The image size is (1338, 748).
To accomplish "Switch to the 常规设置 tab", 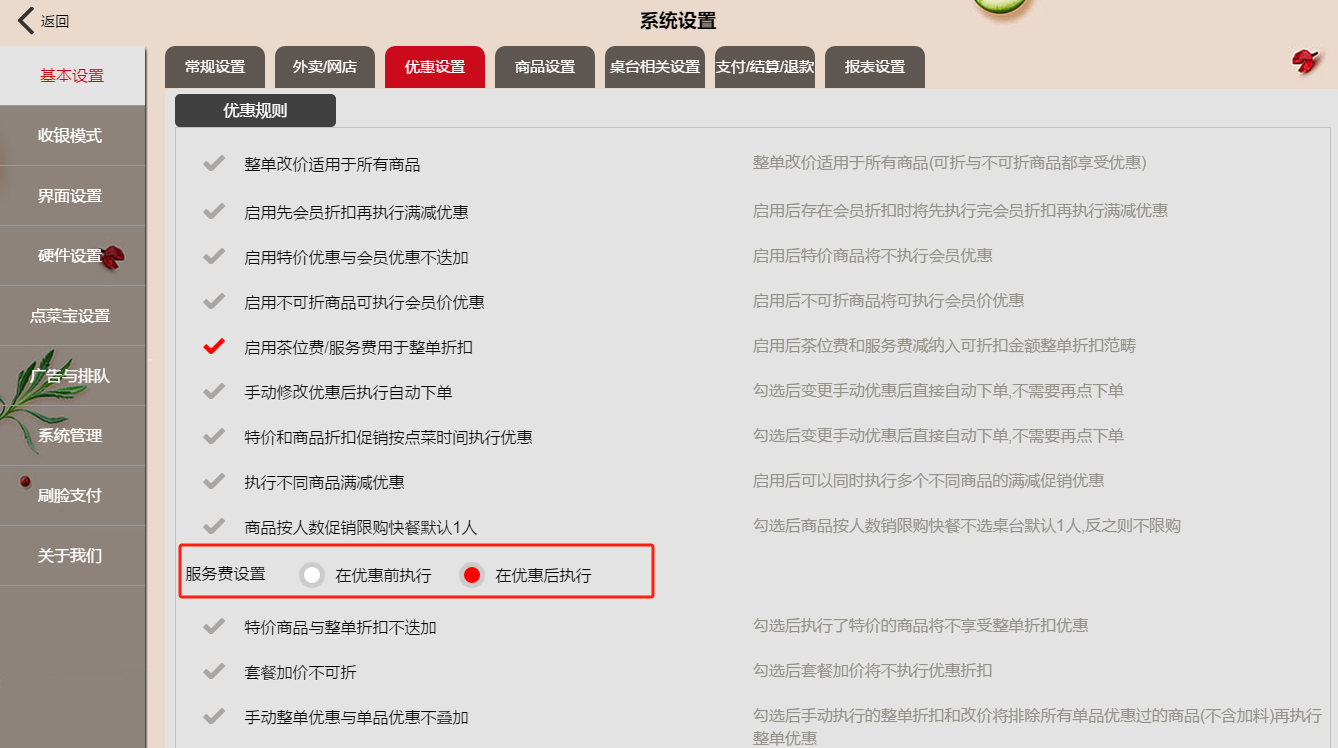I will tap(215, 67).
